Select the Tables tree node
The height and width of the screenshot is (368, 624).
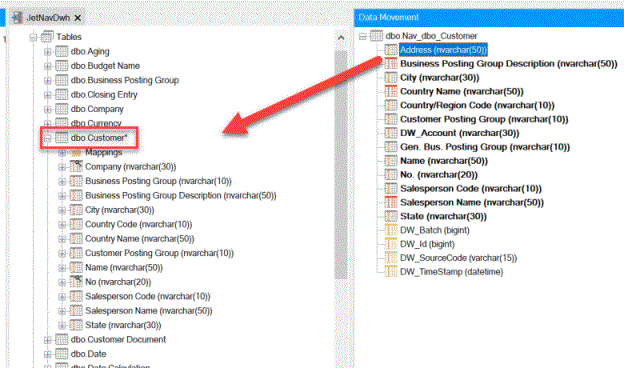click(x=68, y=37)
